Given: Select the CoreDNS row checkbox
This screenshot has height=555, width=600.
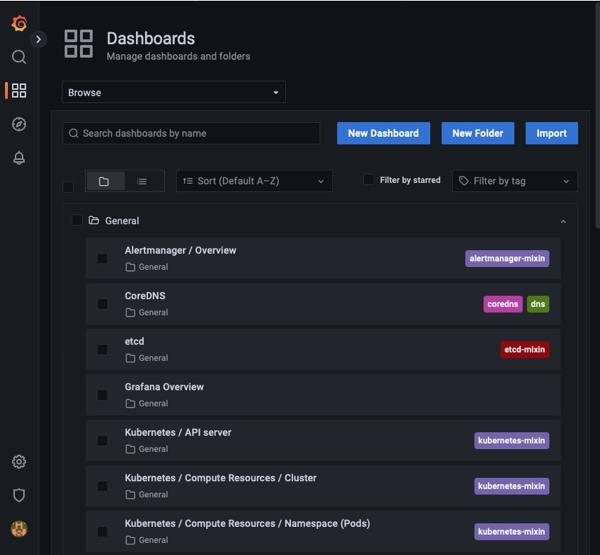Looking at the screenshot, I should (x=102, y=304).
